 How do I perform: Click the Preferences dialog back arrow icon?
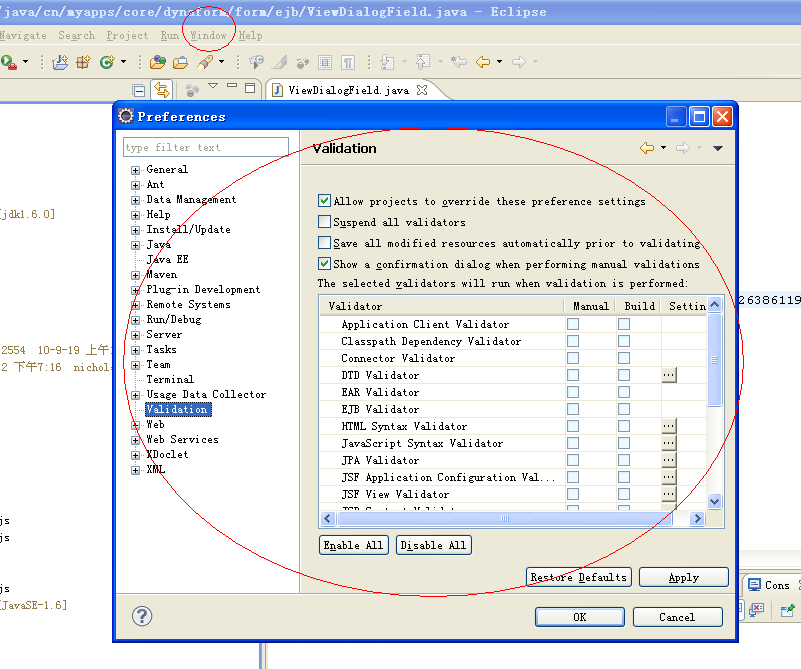pos(647,148)
